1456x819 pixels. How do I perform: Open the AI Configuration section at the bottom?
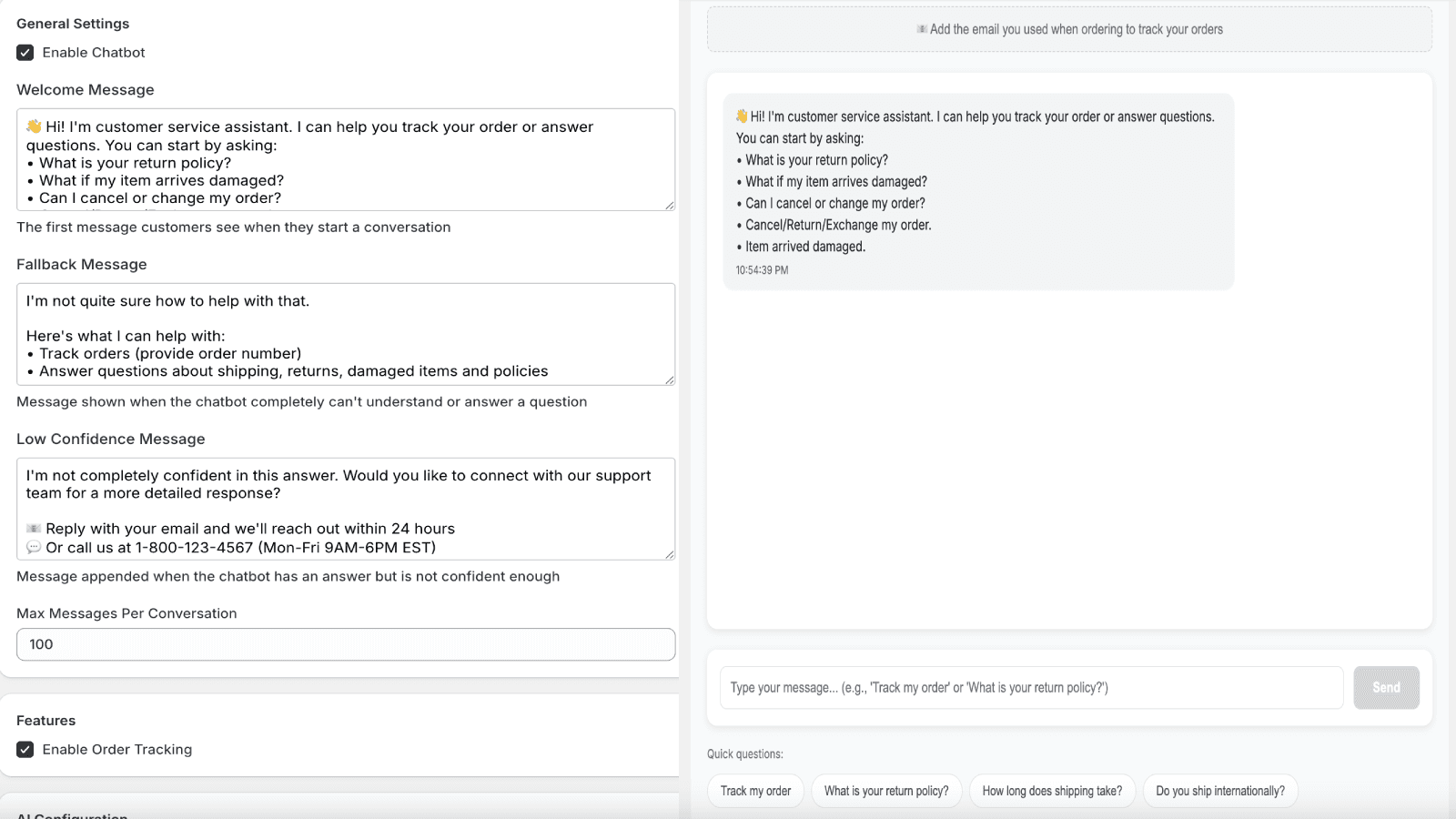[x=71, y=815]
